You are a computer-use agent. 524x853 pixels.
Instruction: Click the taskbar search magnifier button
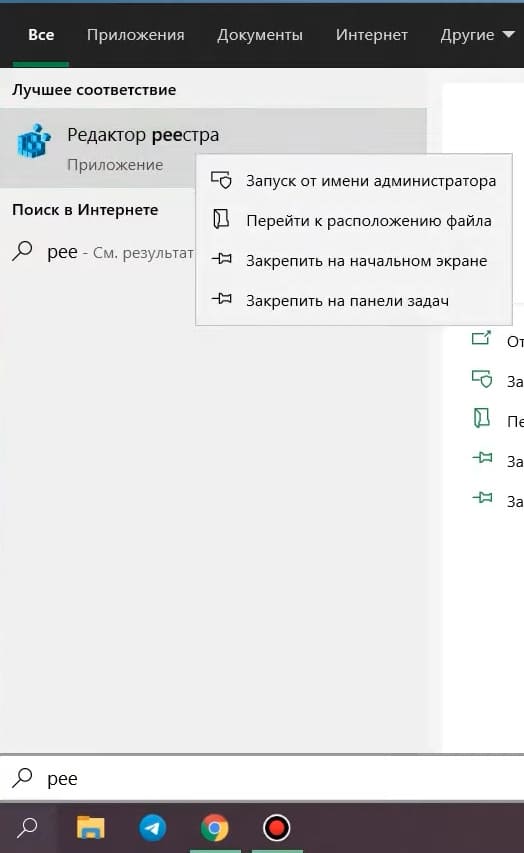27,828
